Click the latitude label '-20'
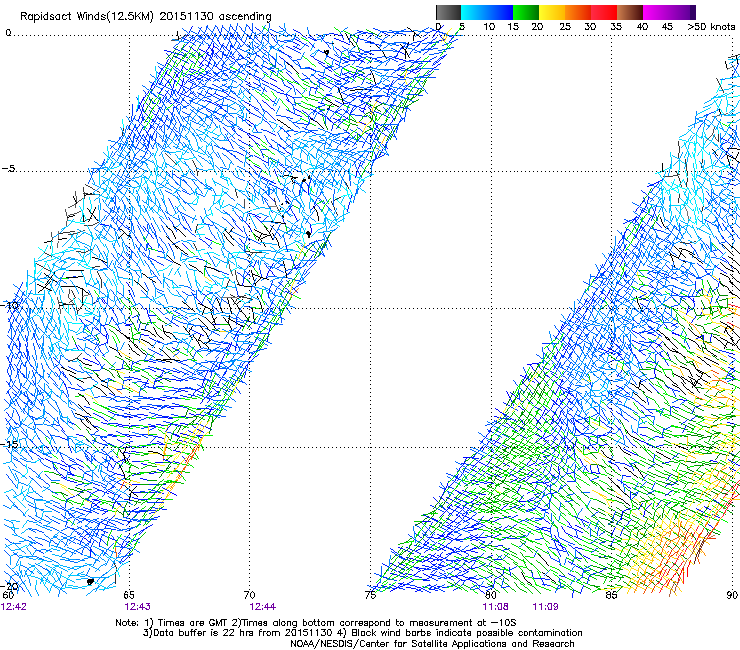The width and height of the screenshot is (740, 650). (x=8, y=587)
